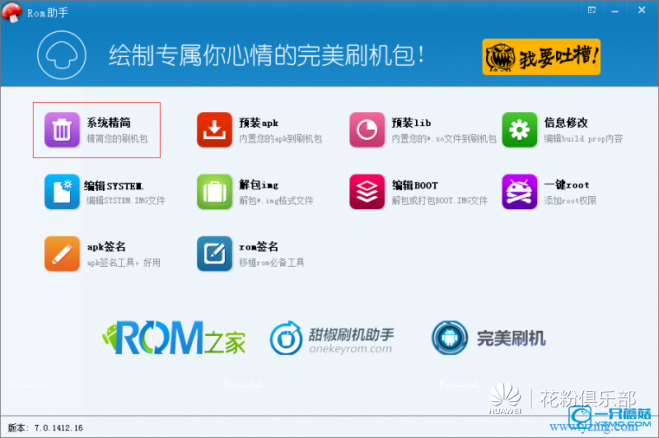The width and height of the screenshot is (659, 438).
Task: Open the 解包img green briefcase icon
Action: coord(214,192)
